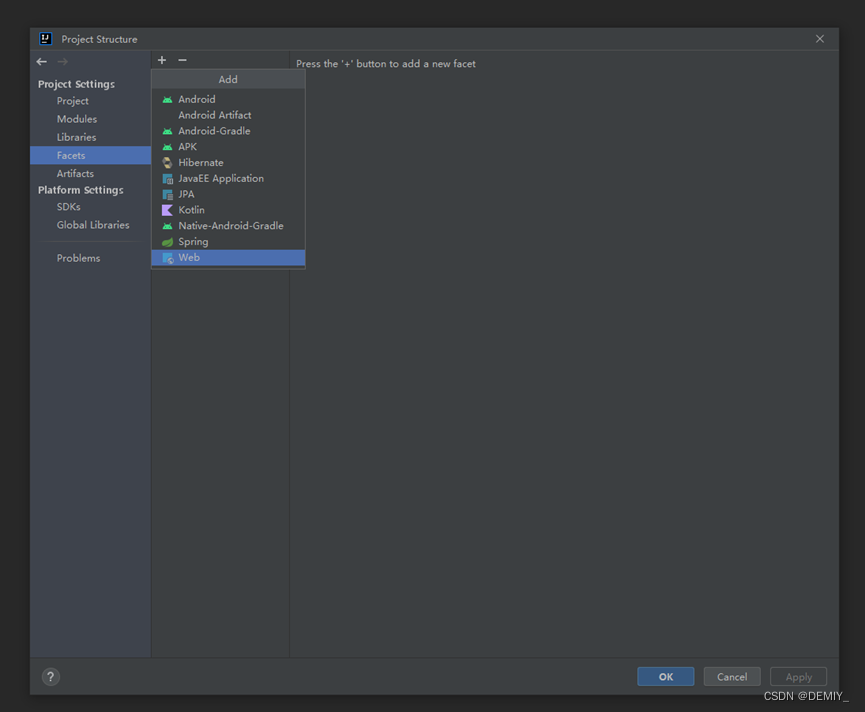Go back with the left arrow
The width and height of the screenshot is (865, 712).
point(41,62)
